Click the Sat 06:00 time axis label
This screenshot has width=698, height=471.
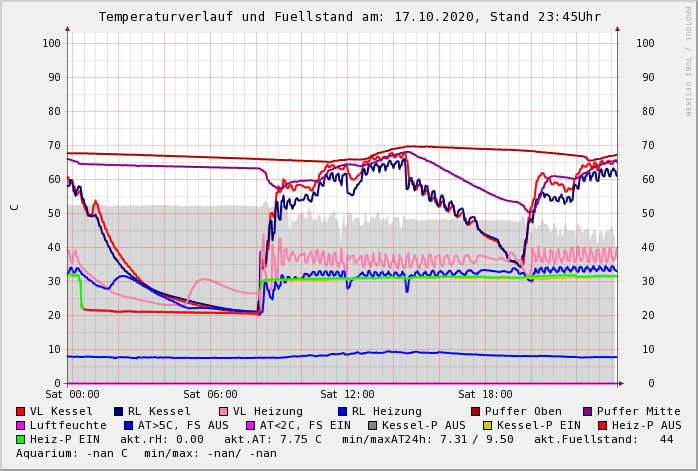[209, 395]
